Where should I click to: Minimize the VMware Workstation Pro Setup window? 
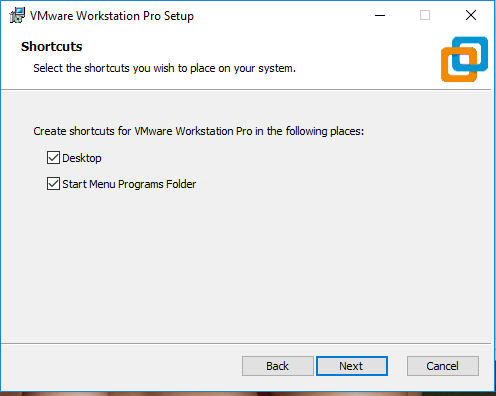point(380,15)
